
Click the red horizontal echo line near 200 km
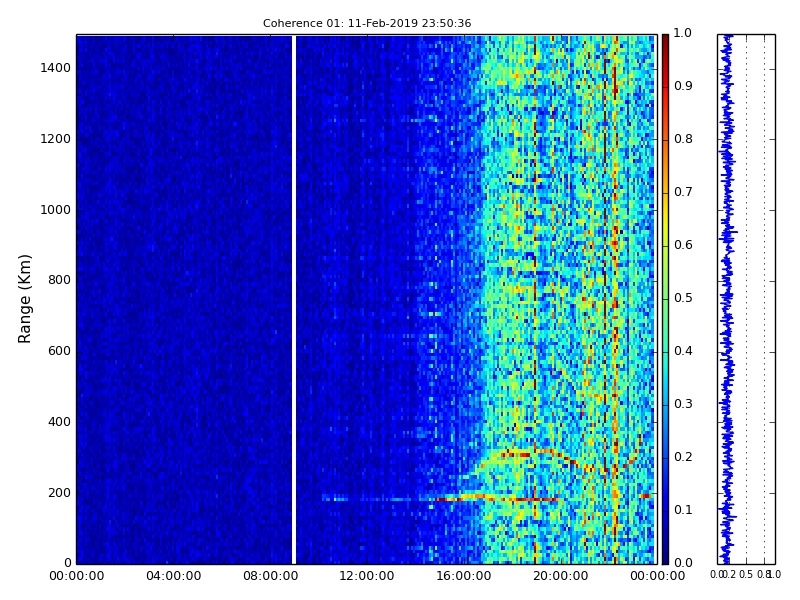click(x=495, y=498)
